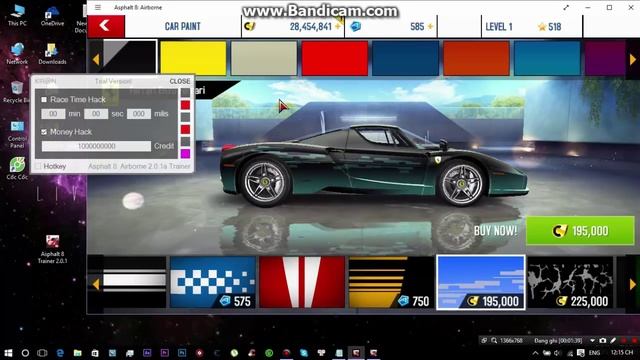Launch Asphalt 8 Trainer 2.0.1 desktop icon
The height and width of the screenshot is (360, 640).
[x=52, y=249]
